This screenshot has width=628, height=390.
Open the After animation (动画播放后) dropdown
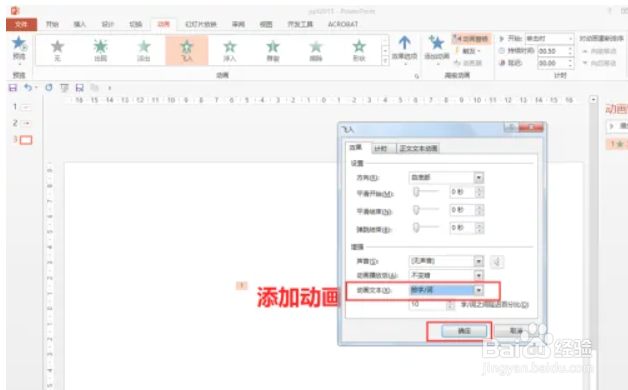click(x=479, y=275)
